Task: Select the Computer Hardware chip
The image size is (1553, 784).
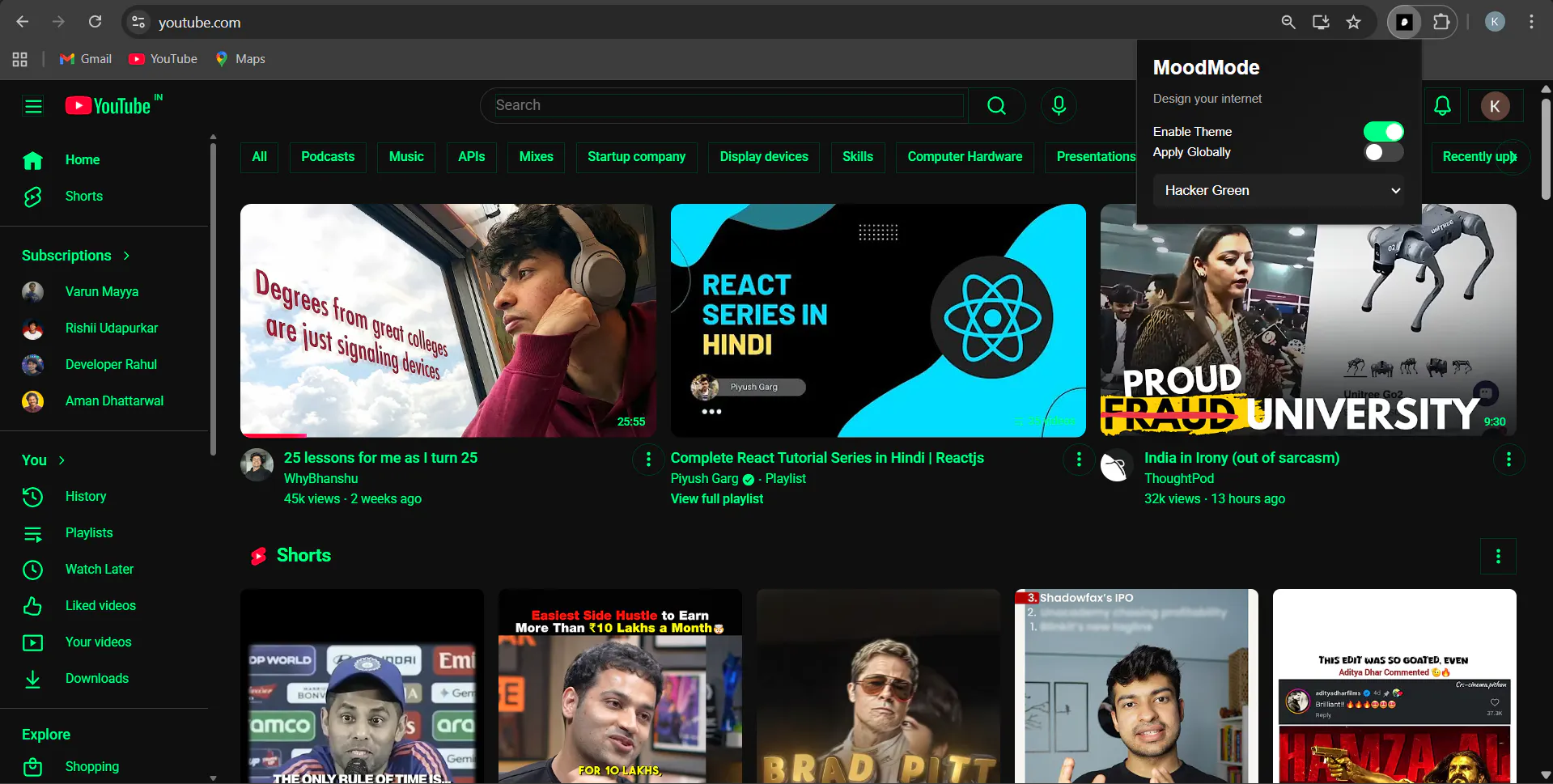Action: tap(965, 157)
